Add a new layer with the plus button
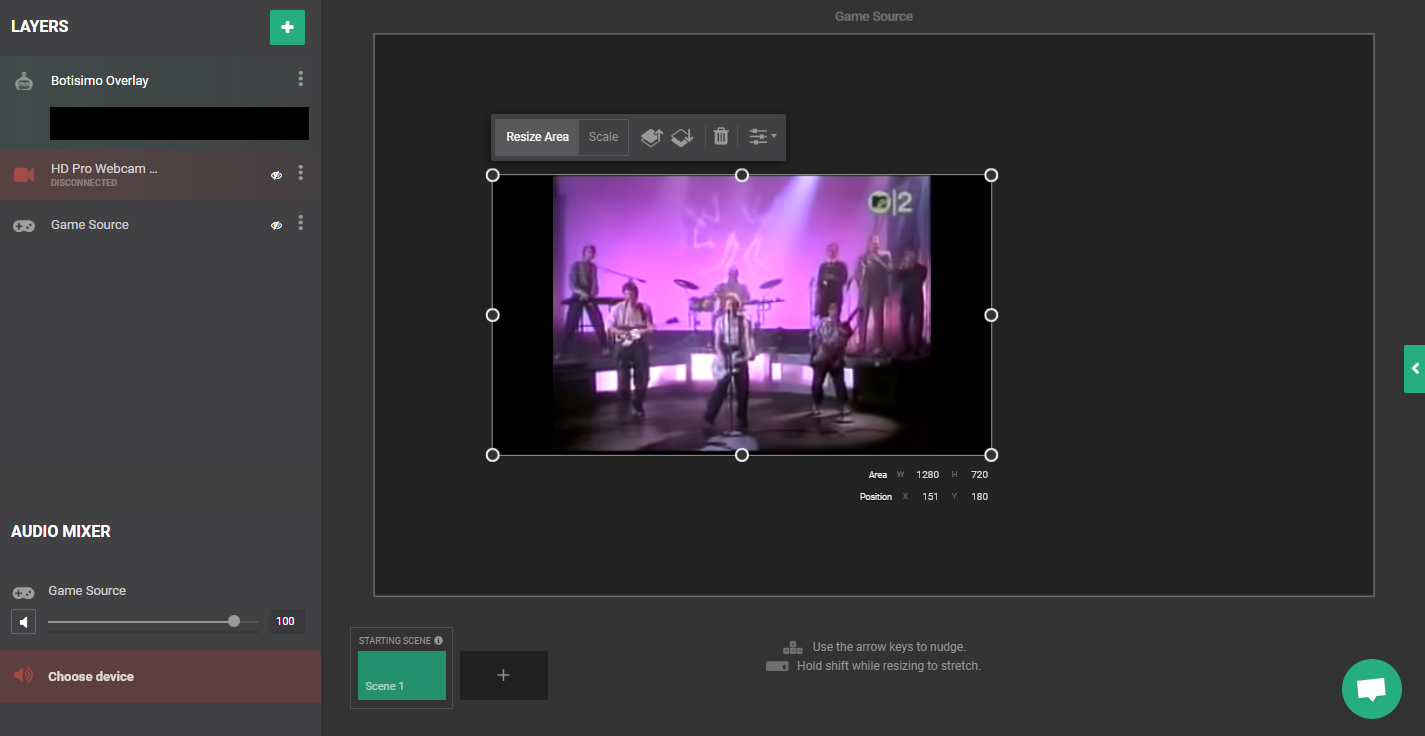The image size is (1425, 736). pos(287,28)
